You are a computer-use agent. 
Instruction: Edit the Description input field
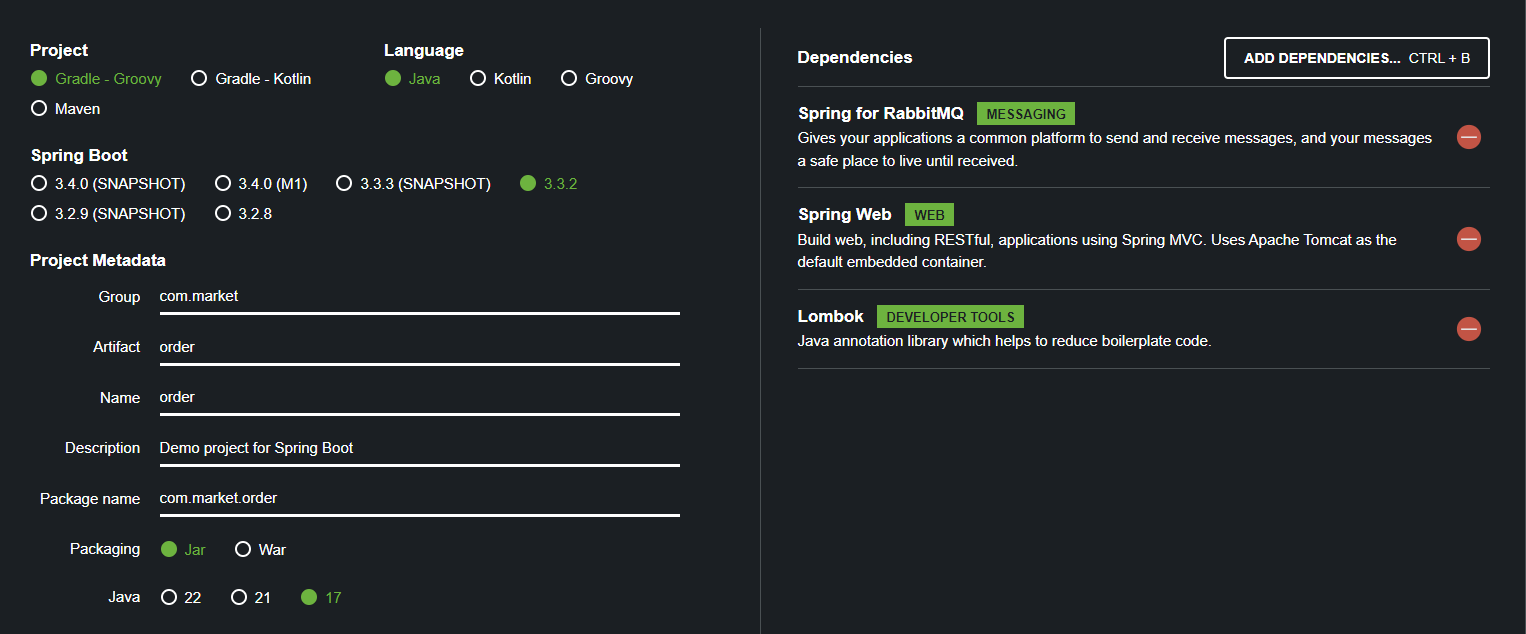click(x=419, y=448)
